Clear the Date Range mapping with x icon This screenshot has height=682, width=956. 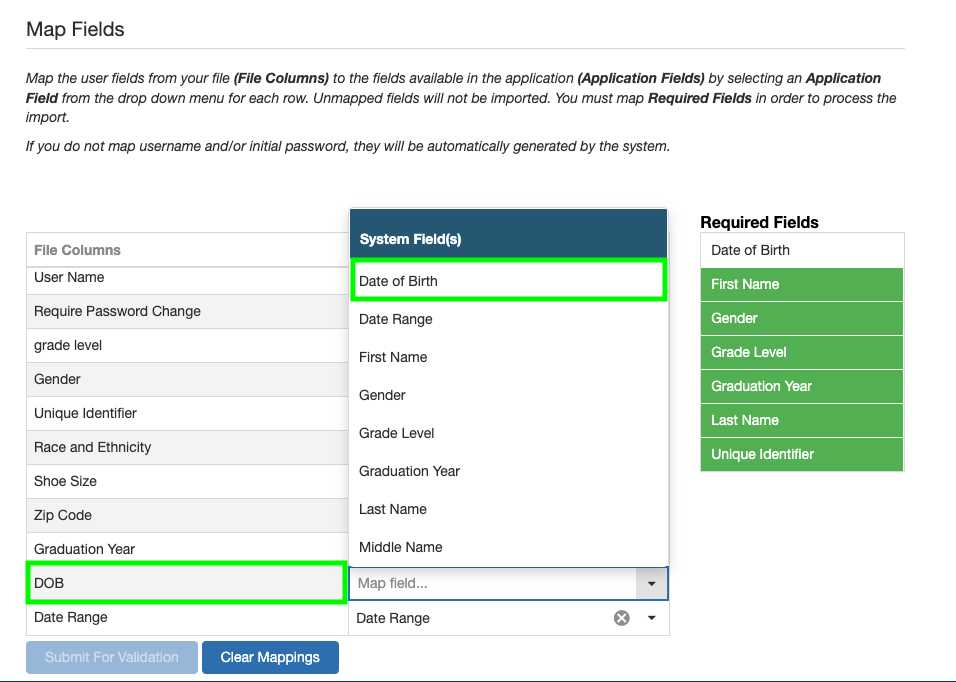click(622, 618)
